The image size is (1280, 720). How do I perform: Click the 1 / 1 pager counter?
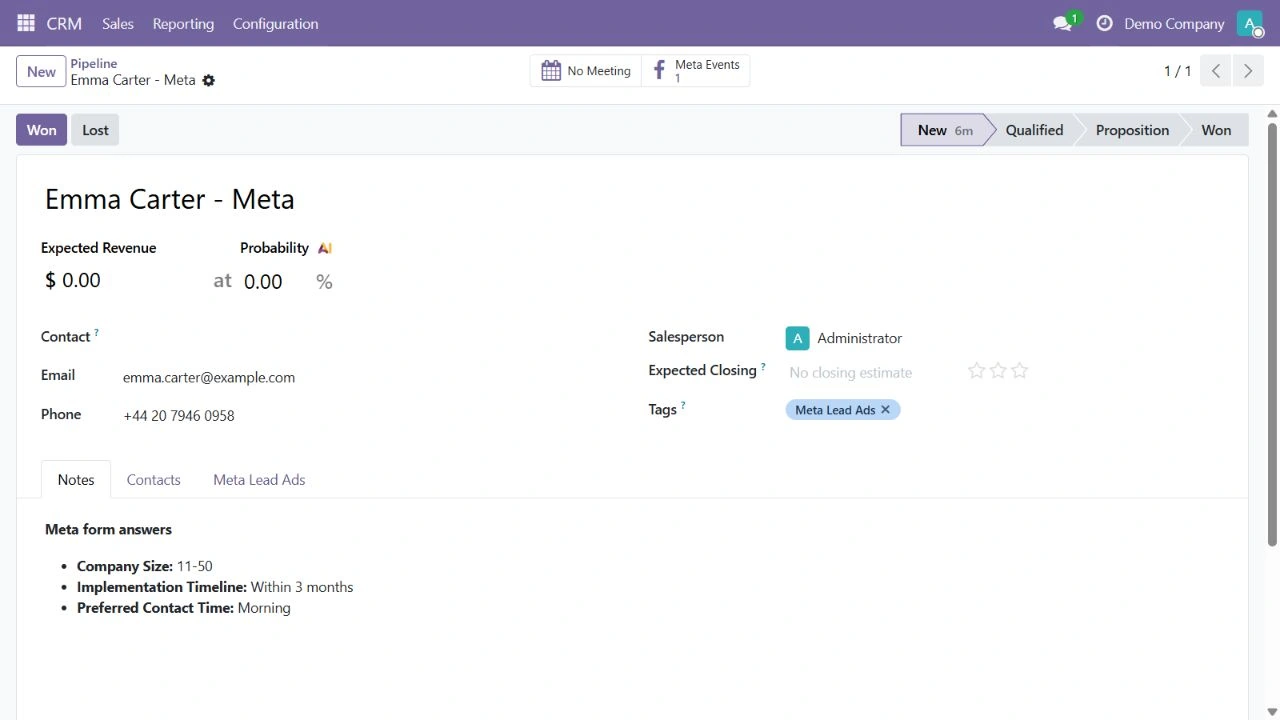pos(1177,71)
